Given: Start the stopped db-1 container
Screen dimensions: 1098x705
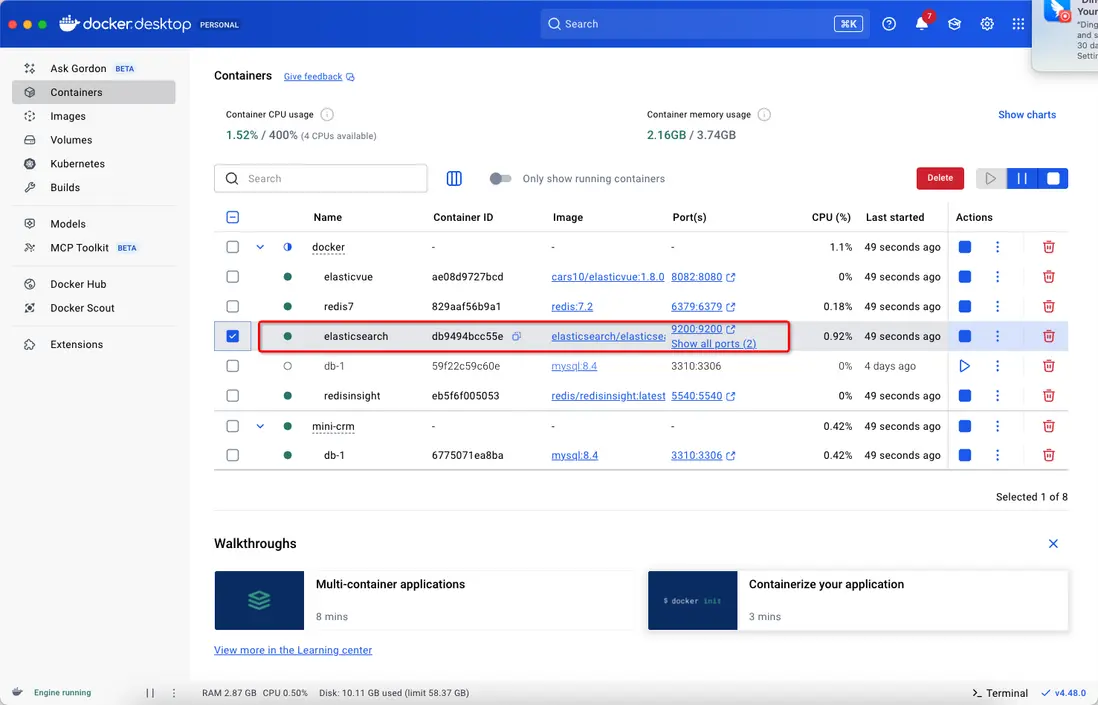Looking at the screenshot, I should [965, 366].
